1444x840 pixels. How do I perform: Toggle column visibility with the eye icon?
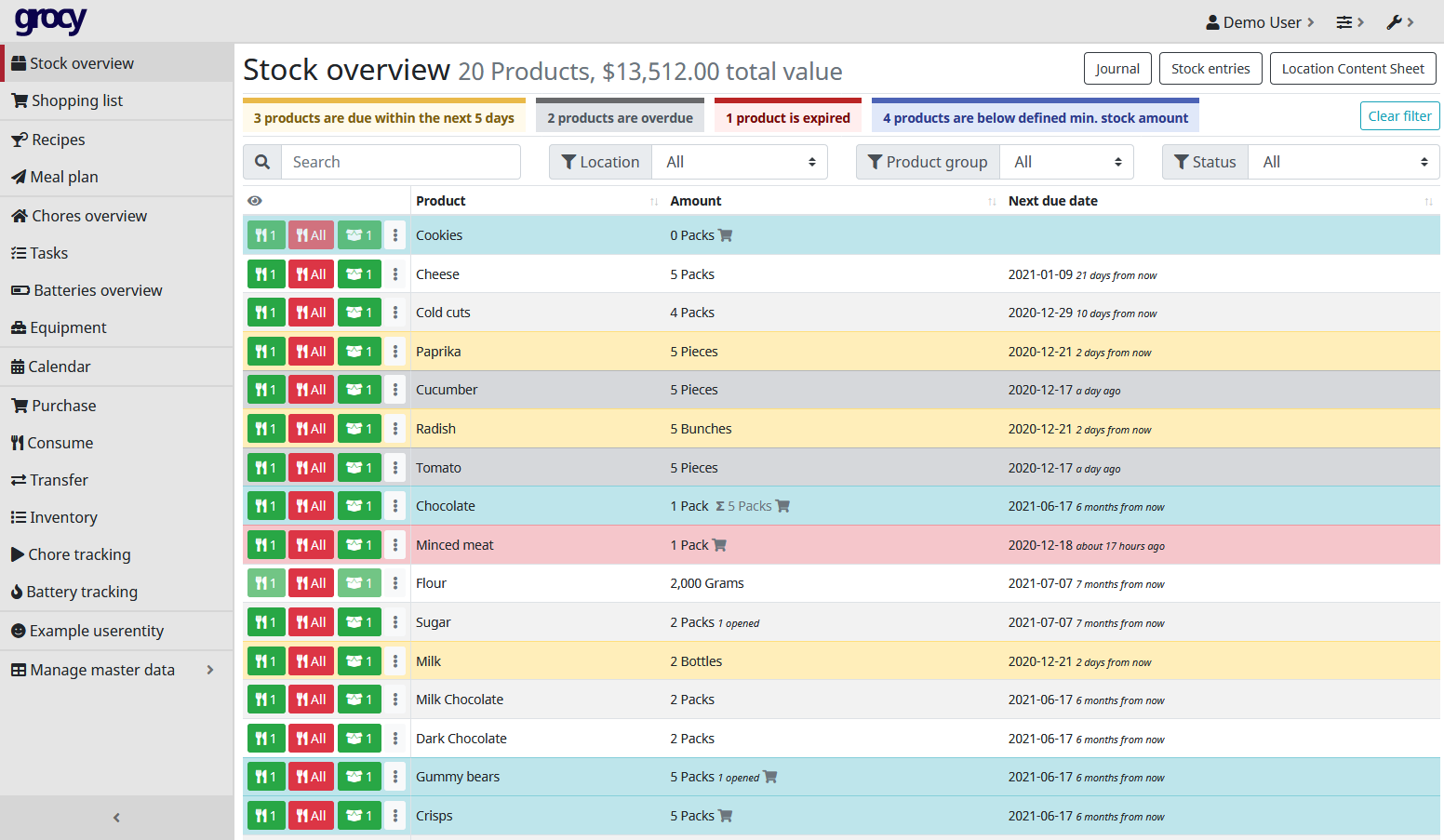point(255,201)
